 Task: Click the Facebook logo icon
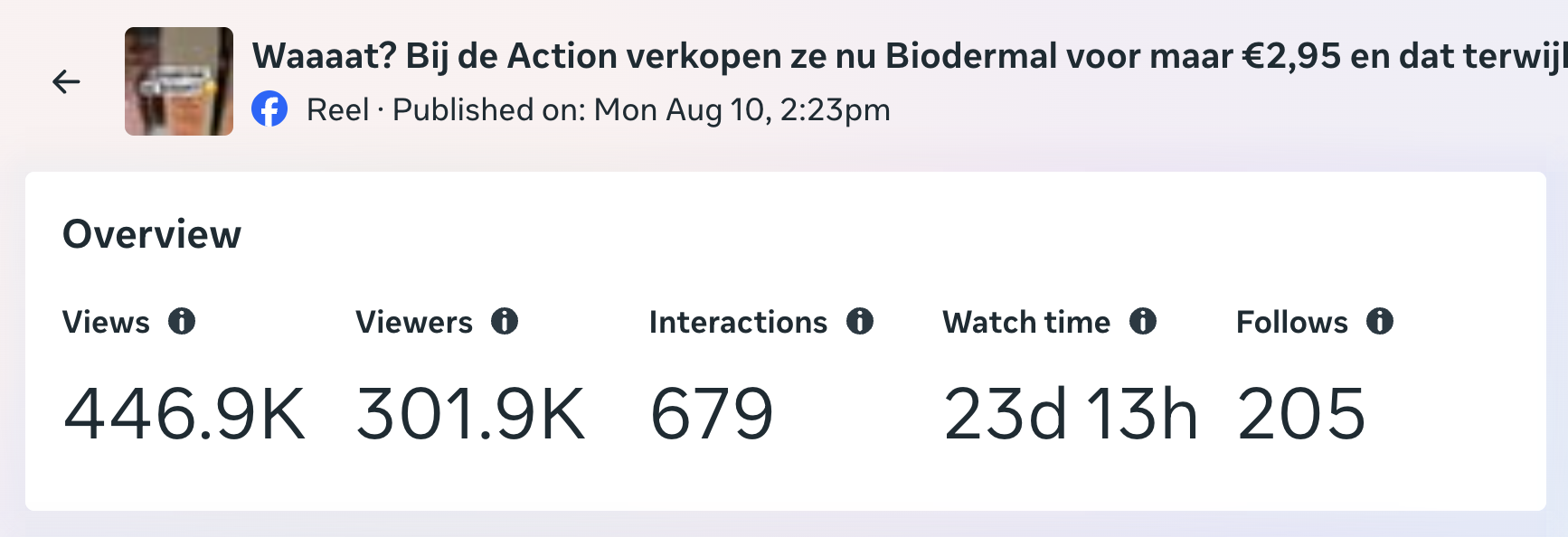click(269, 109)
